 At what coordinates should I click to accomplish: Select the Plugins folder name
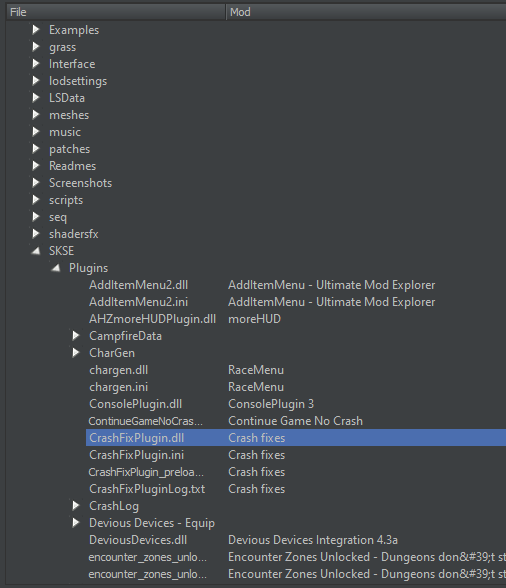click(x=89, y=268)
